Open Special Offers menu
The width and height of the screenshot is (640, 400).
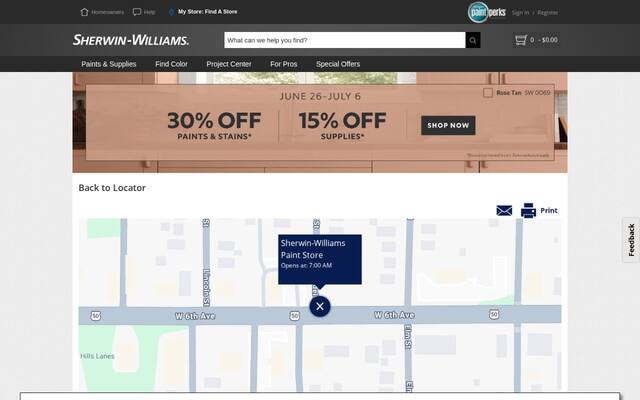[x=338, y=64]
